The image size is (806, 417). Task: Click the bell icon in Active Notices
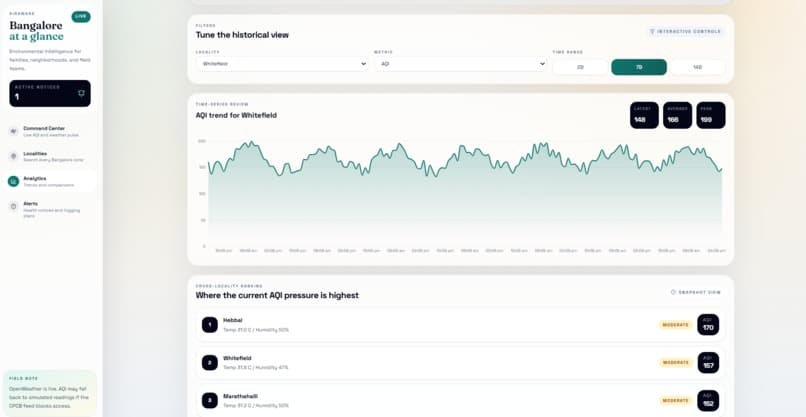click(x=81, y=93)
